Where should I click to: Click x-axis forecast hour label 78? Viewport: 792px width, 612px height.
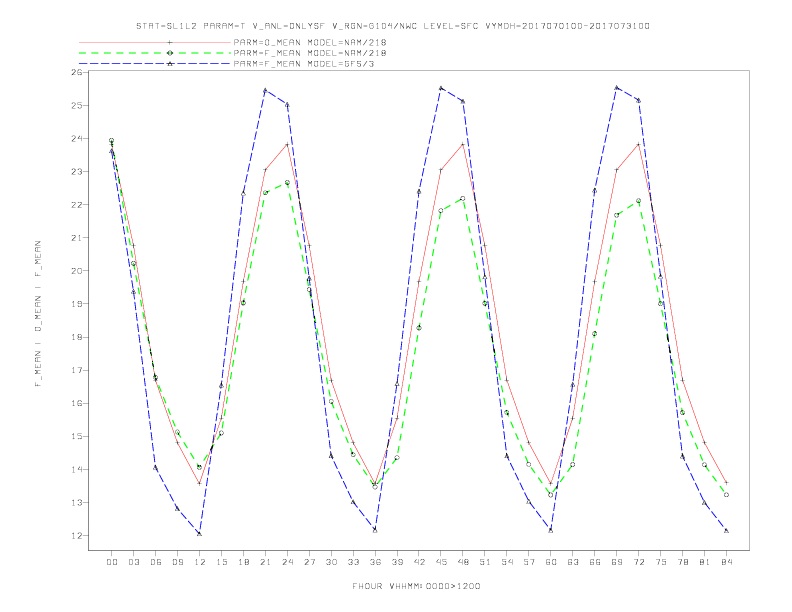tap(683, 562)
